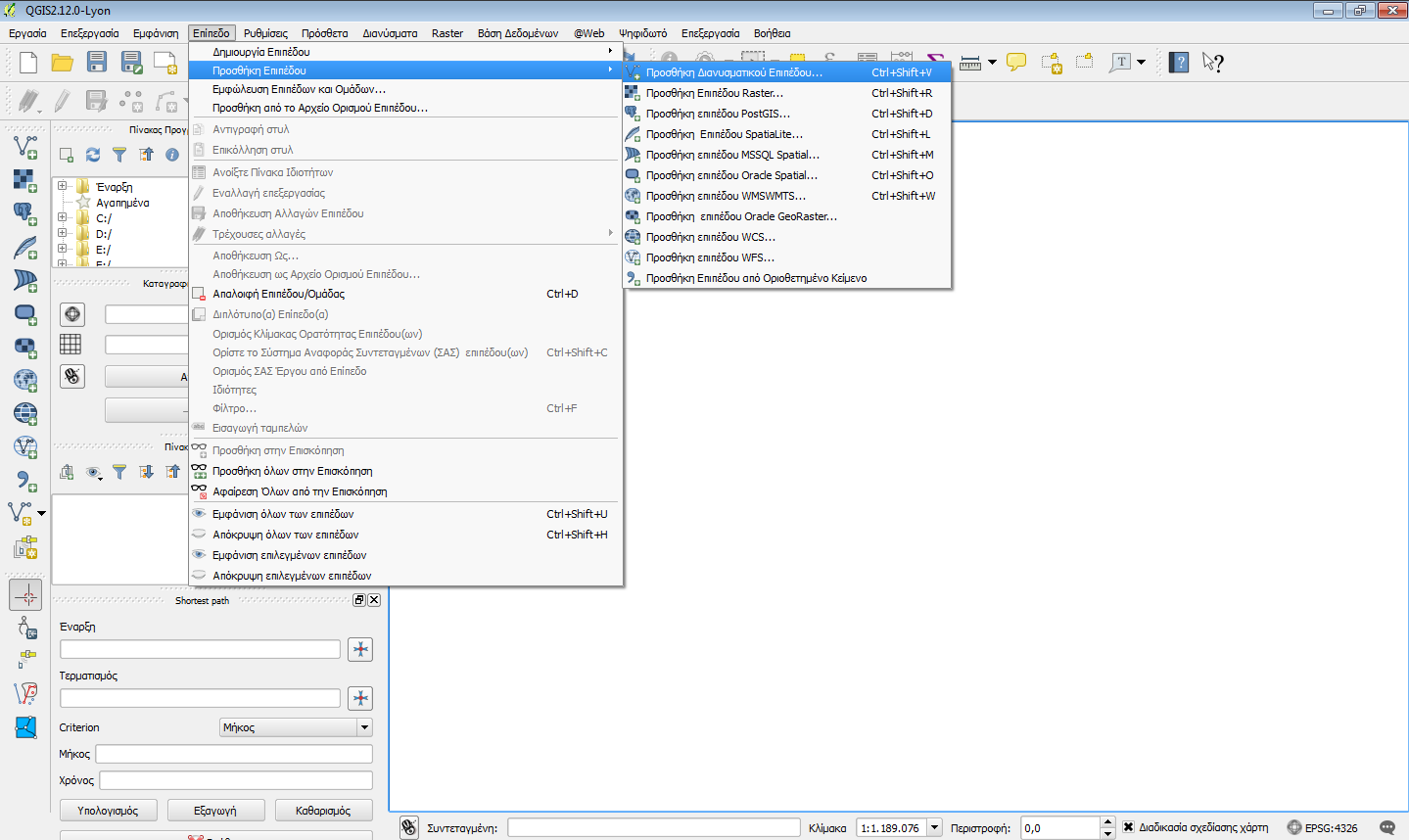Click the Coordinate capture crosshair icon in sidebar
The image size is (1409, 840).
pyautogui.click(x=25, y=594)
